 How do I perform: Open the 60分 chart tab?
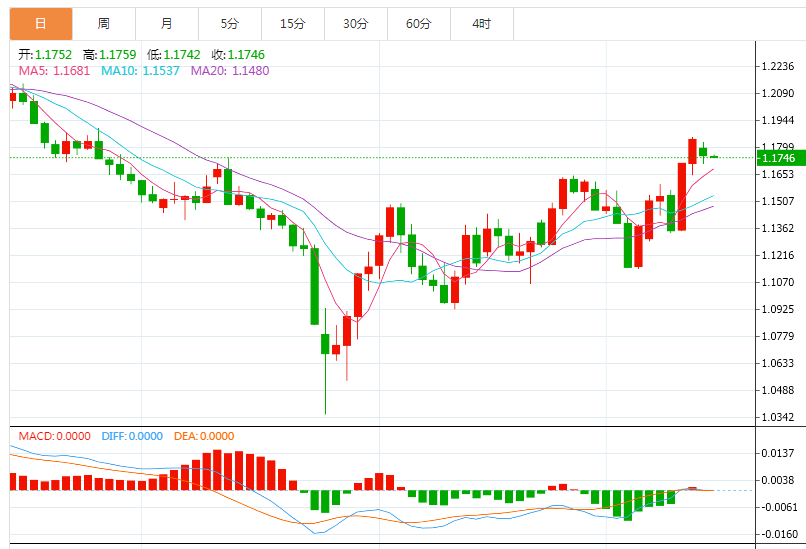pos(419,24)
